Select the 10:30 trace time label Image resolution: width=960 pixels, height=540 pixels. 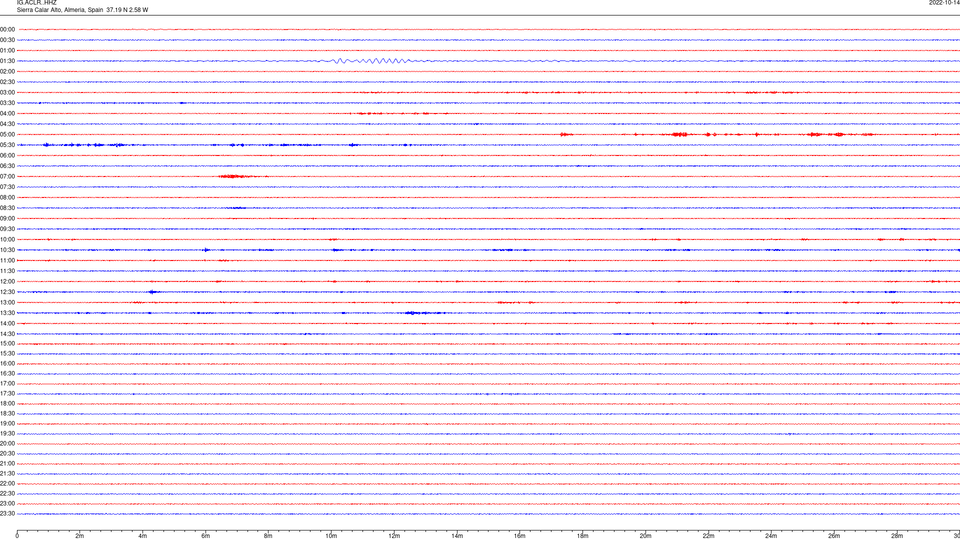(x=7, y=250)
